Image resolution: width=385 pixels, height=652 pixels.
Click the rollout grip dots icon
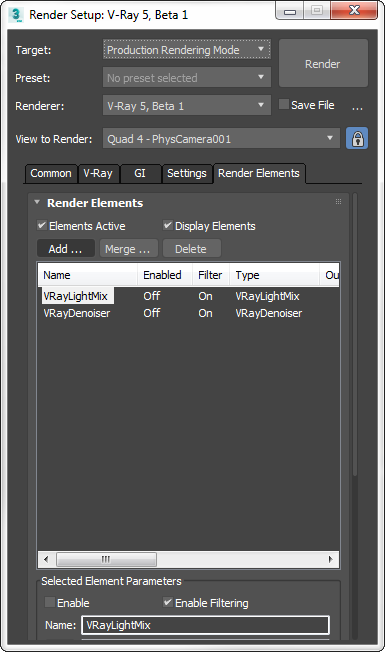coord(338,202)
